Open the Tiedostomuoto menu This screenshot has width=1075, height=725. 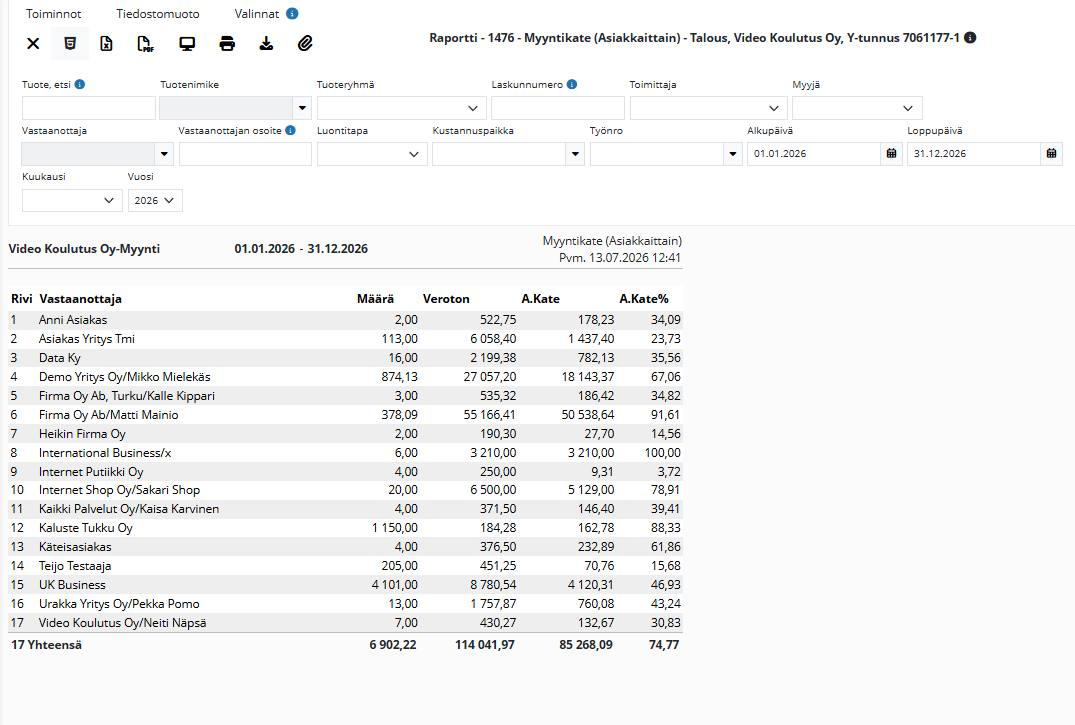(x=158, y=14)
